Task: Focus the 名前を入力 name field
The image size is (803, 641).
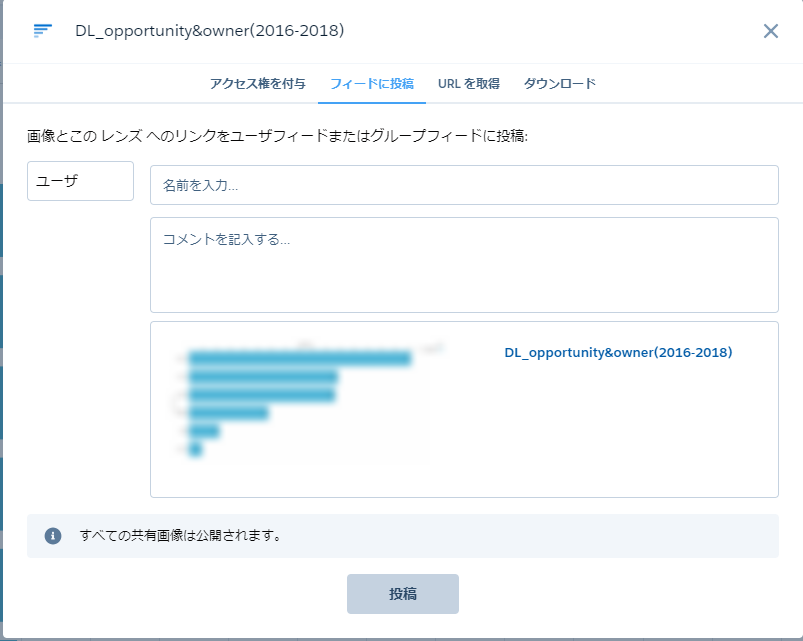Action: click(x=464, y=185)
